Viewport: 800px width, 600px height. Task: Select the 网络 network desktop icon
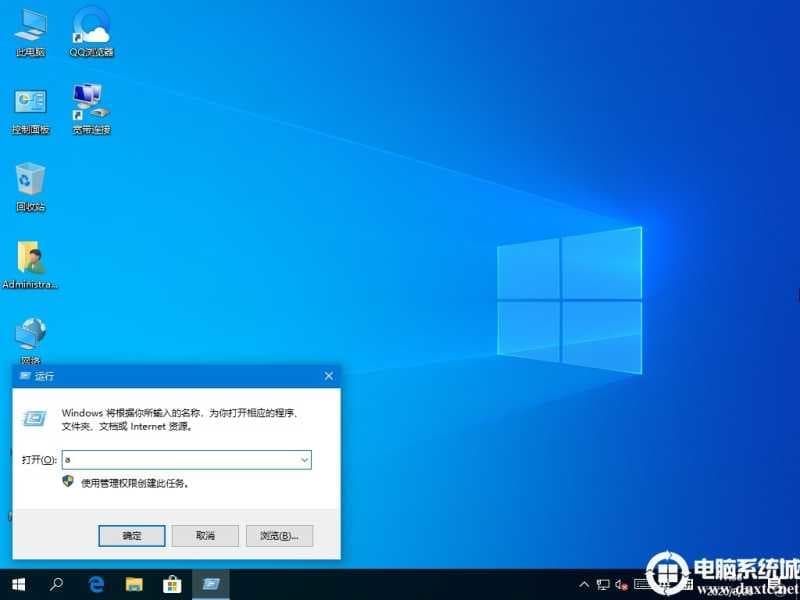(x=31, y=341)
